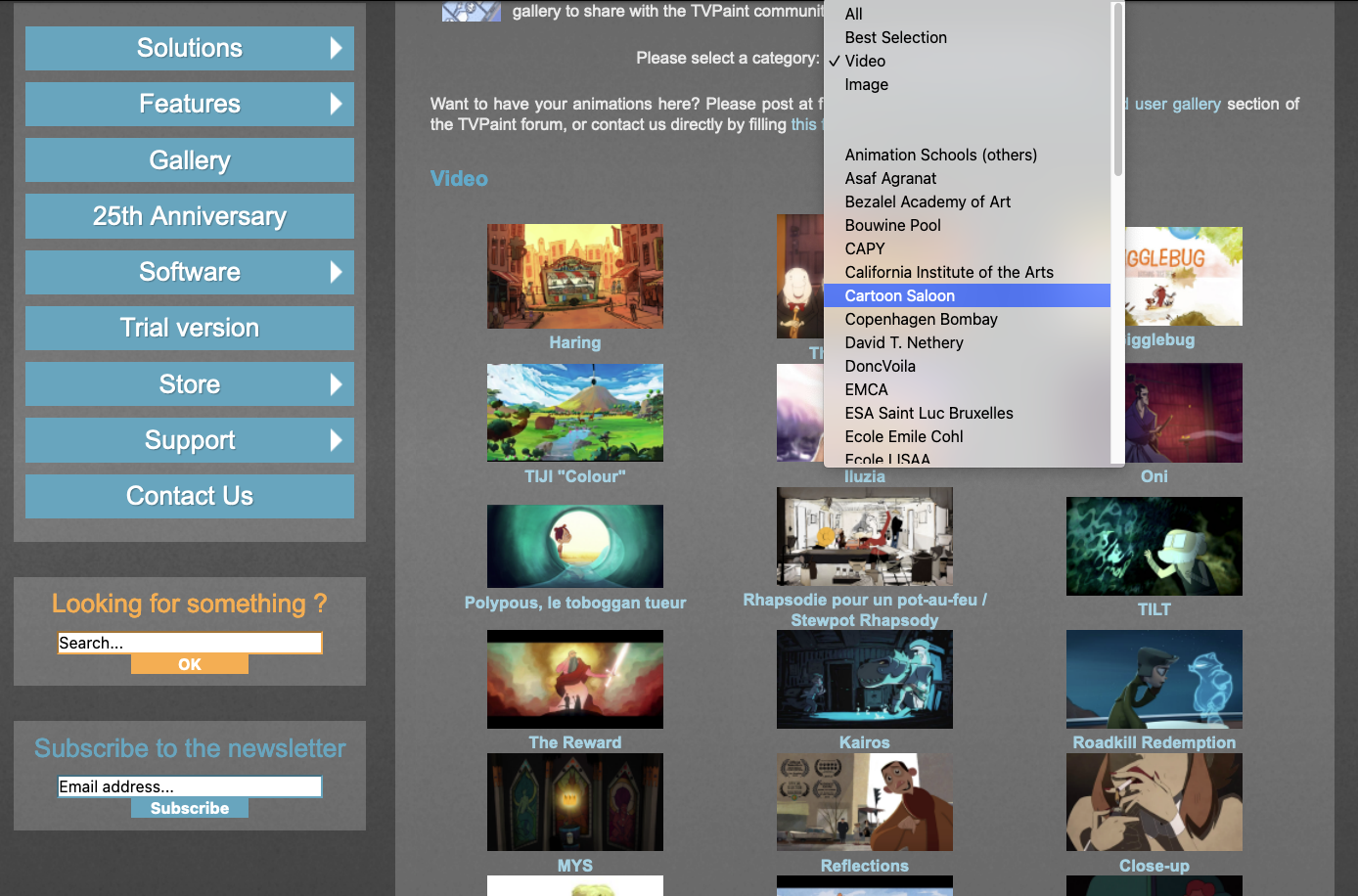This screenshot has height=896, width=1358.
Task: Open The Reward video thumbnail
Action: click(x=575, y=679)
